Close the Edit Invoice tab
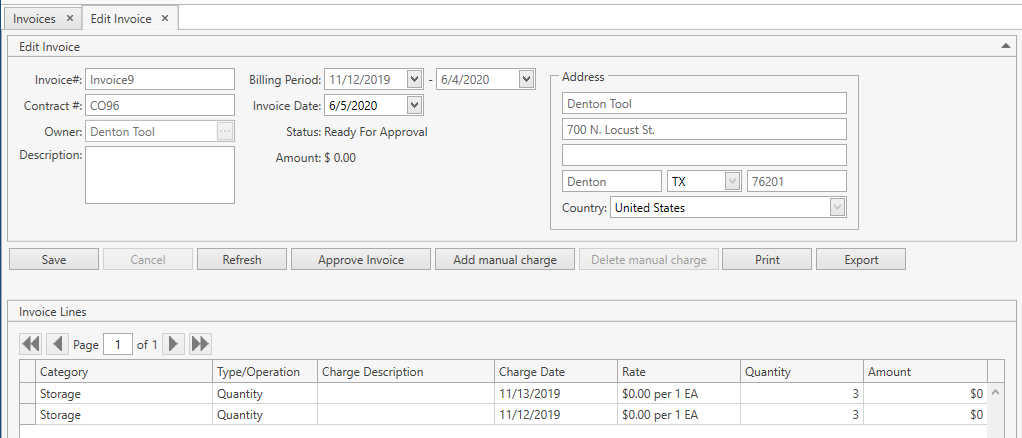 click(165, 19)
